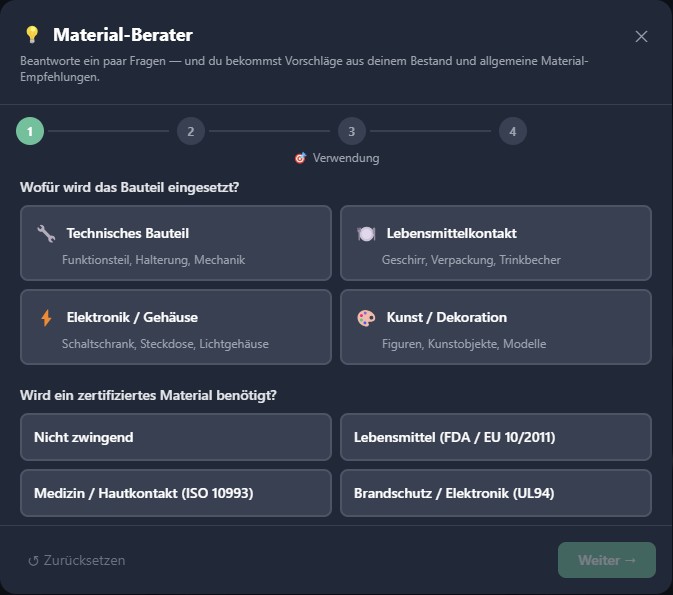
Task: Choose the Lebensmittelkontakt title
Action: 452,233
